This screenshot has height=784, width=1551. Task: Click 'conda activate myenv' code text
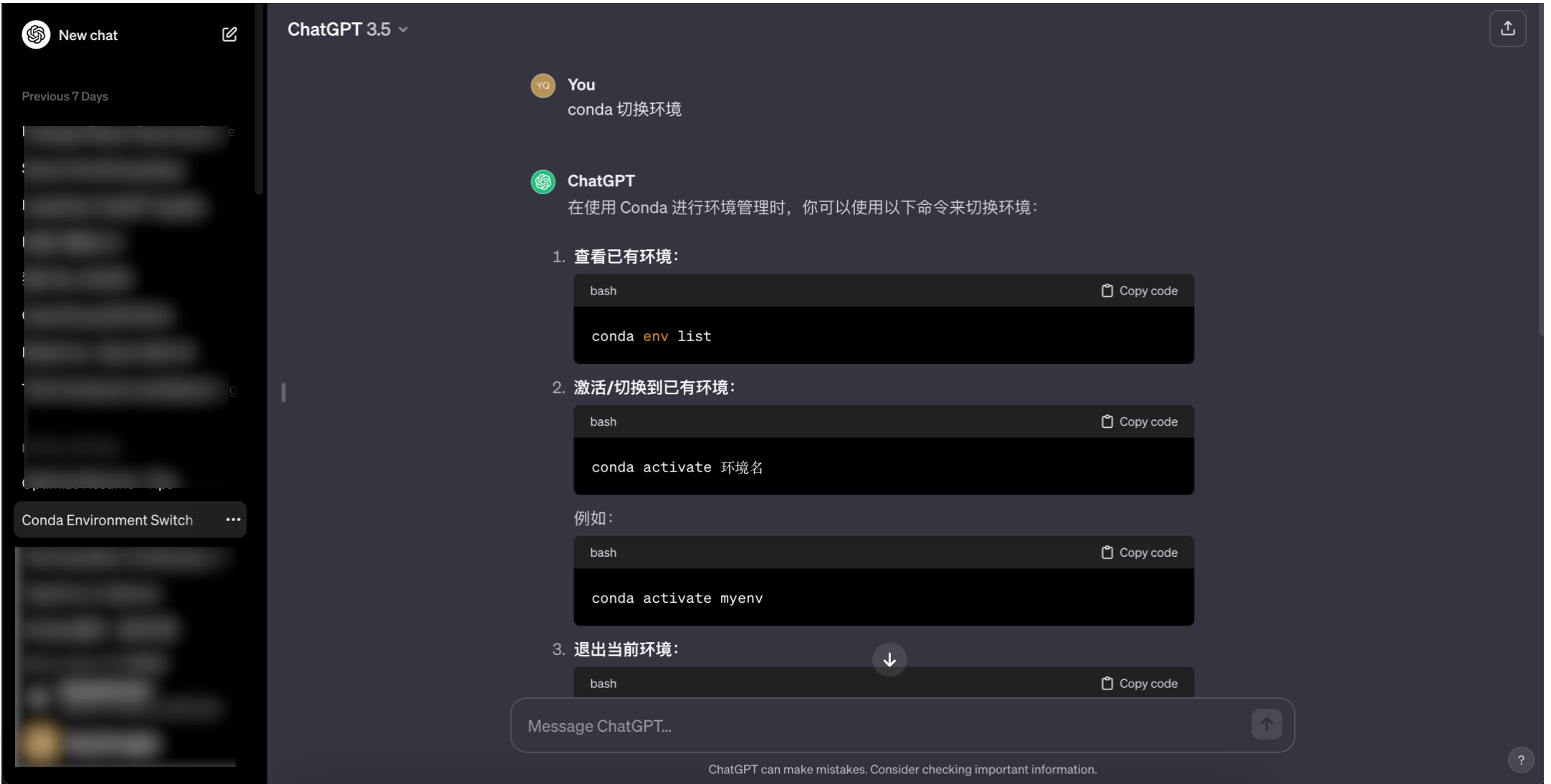677,598
